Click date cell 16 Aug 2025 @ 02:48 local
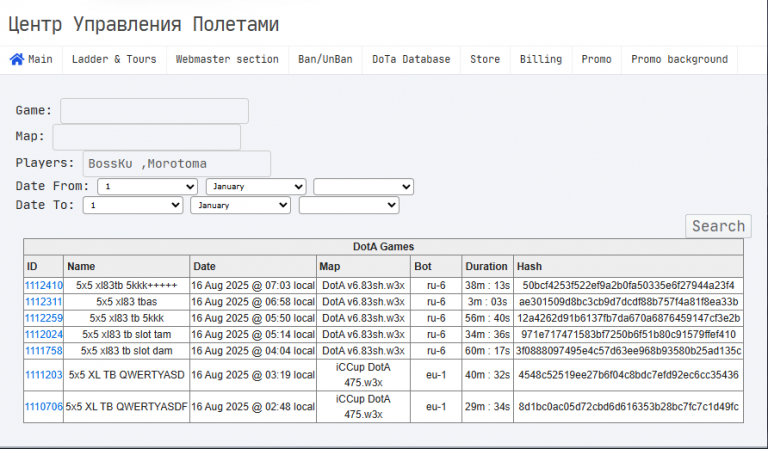The height and width of the screenshot is (449, 768). (253, 407)
